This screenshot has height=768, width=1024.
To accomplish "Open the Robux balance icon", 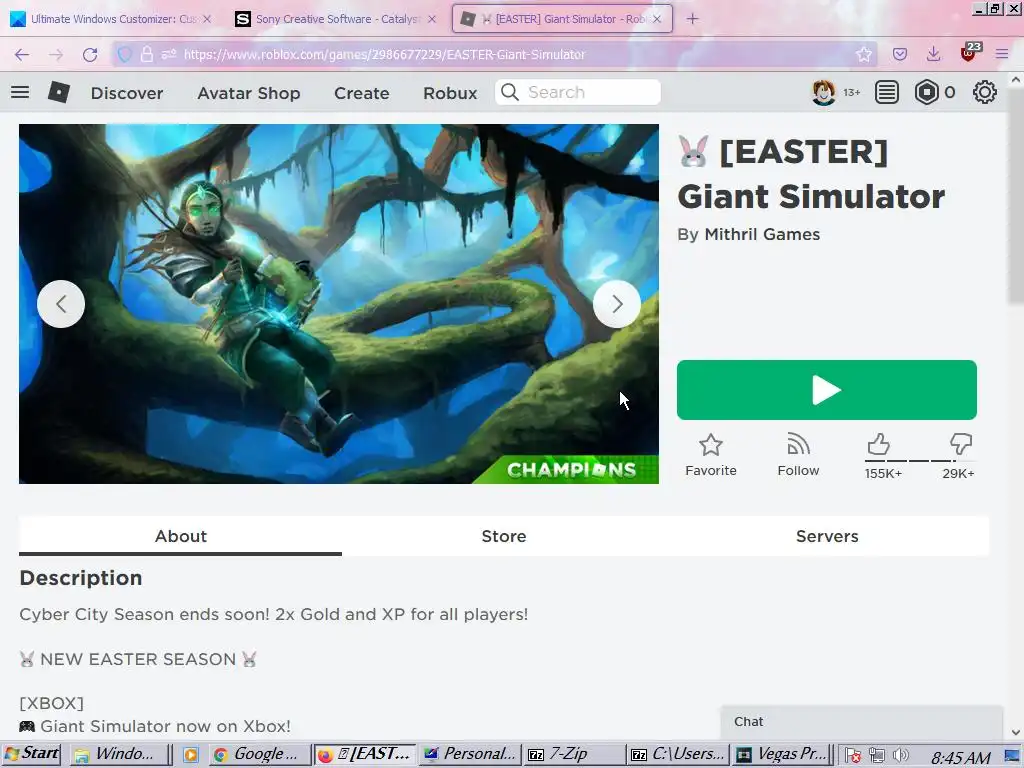I will (x=926, y=92).
